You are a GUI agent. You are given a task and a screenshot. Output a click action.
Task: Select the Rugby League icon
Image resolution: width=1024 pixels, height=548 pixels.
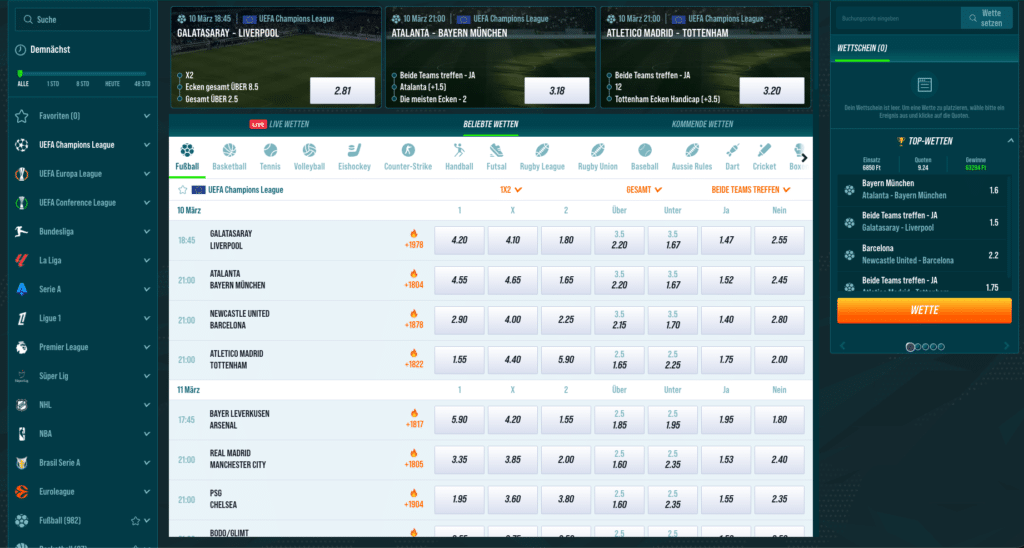coord(542,151)
